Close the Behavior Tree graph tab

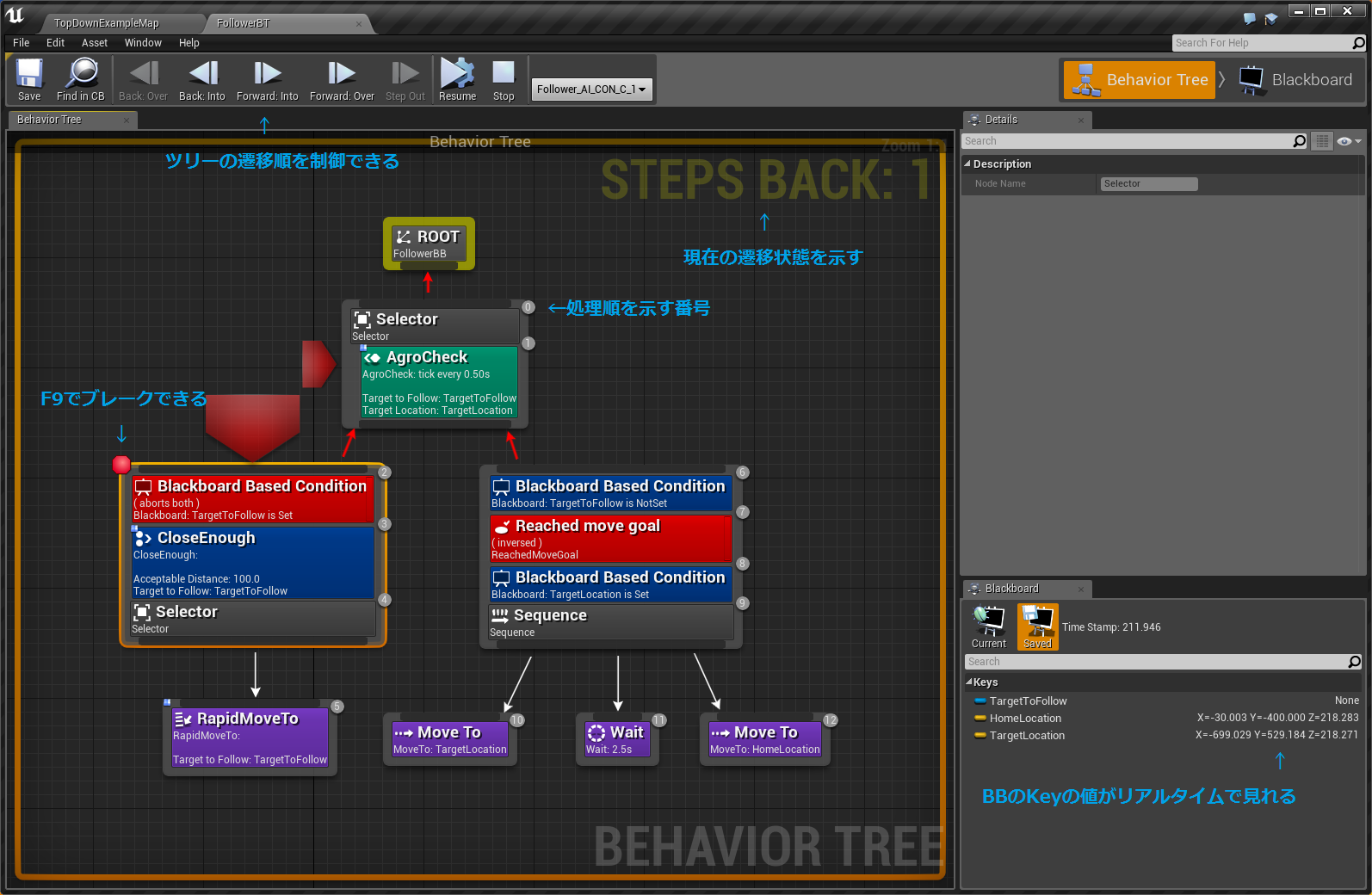point(127,120)
